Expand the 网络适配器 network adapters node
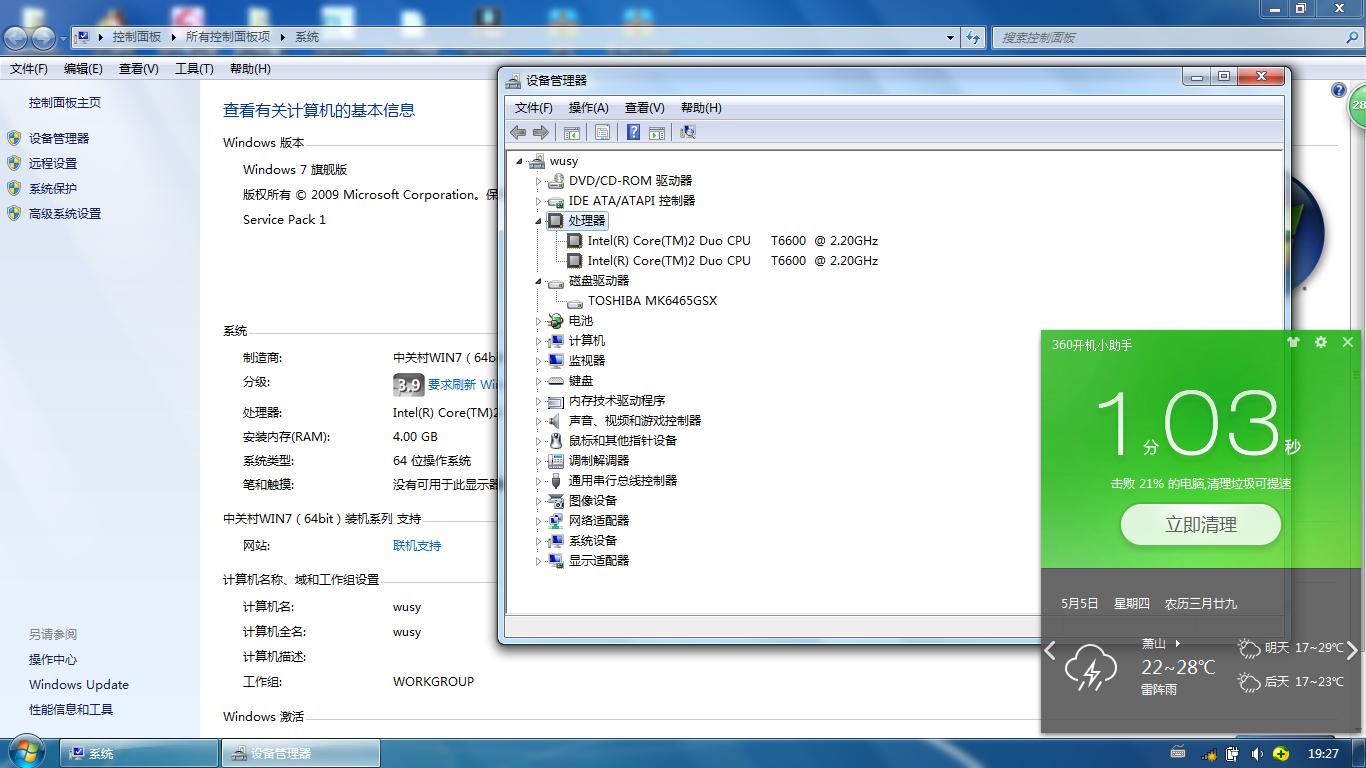1366x768 pixels. click(x=538, y=521)
